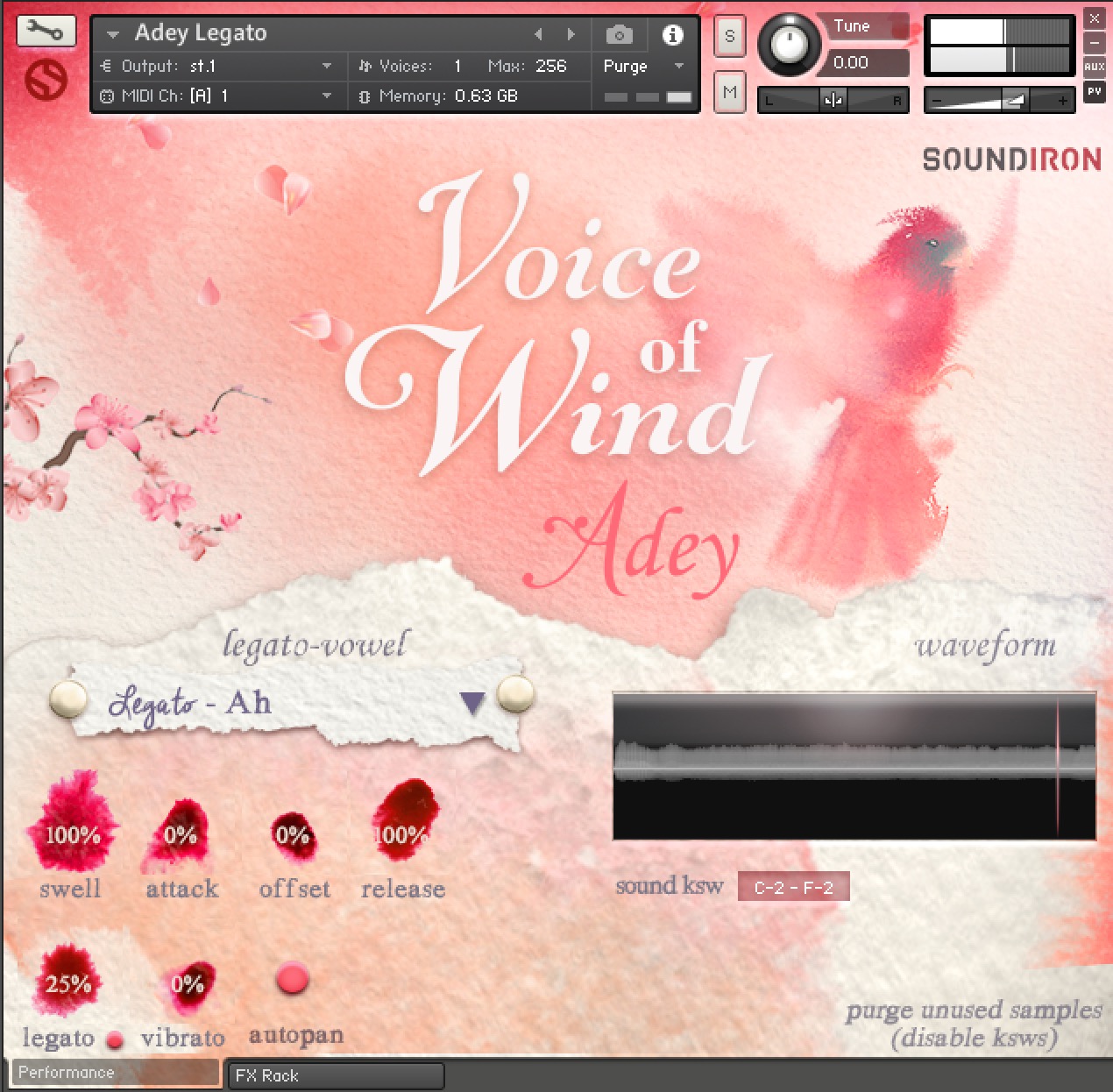Viewport: 1113px width, 1092px height.
Task: Solo the instrument with S button
Action: click(x=730, y=37)
